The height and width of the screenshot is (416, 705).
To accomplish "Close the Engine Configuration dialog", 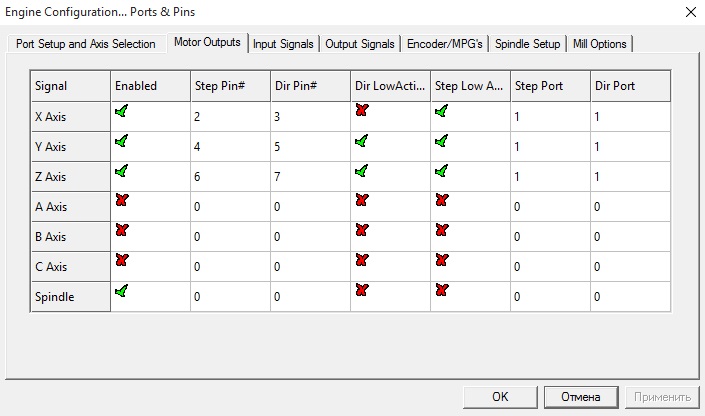I will (x=688, y=12).
